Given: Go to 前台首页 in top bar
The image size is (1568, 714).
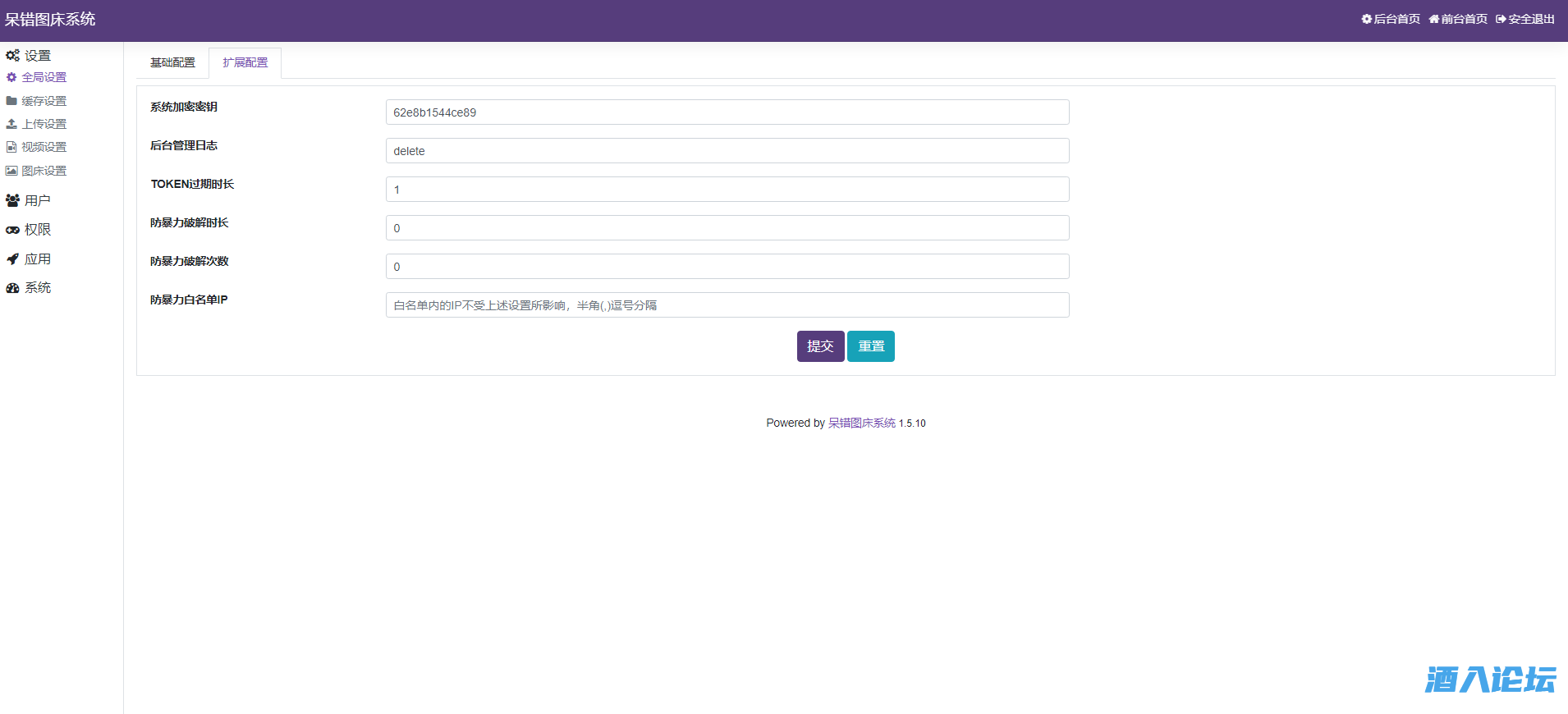Looking at the screenshot, I should click(x=1458, y=19).
